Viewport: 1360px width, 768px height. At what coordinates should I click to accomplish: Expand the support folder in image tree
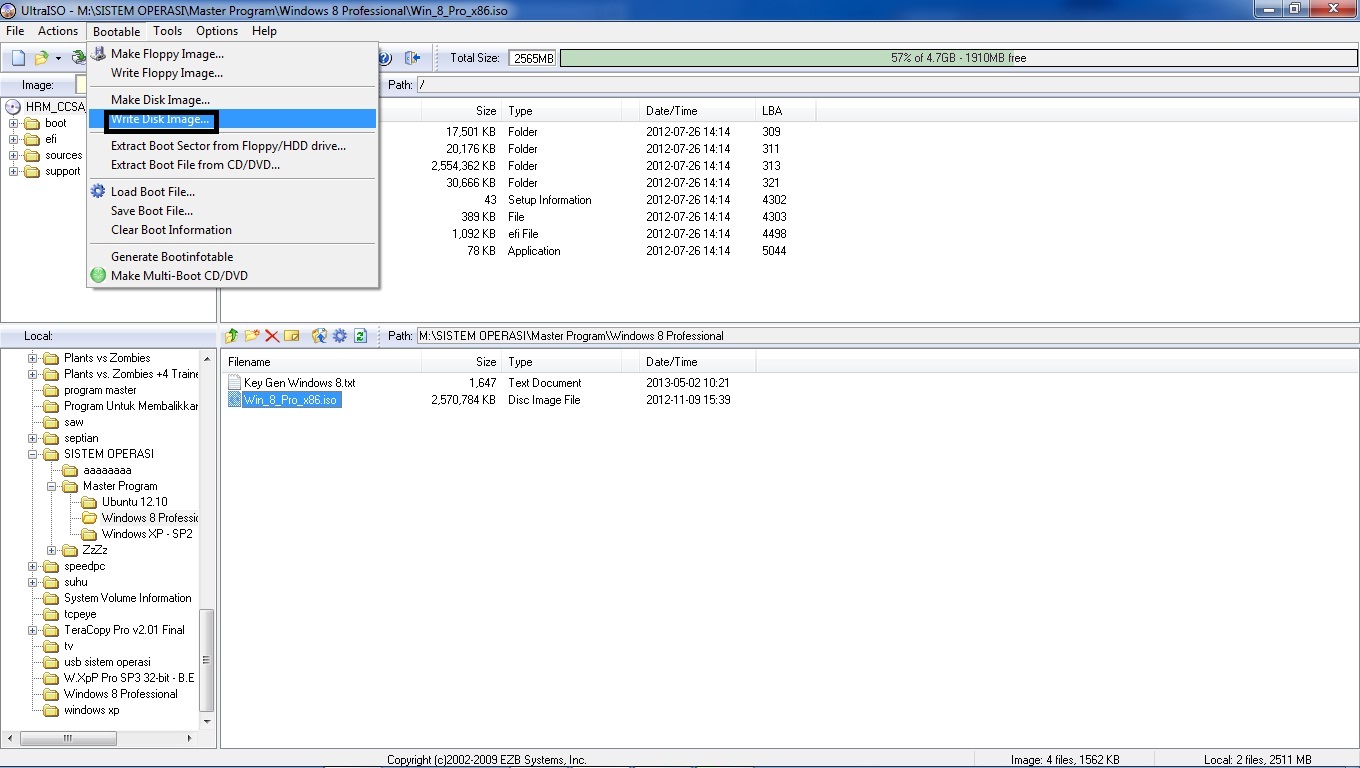coord(14,172)
